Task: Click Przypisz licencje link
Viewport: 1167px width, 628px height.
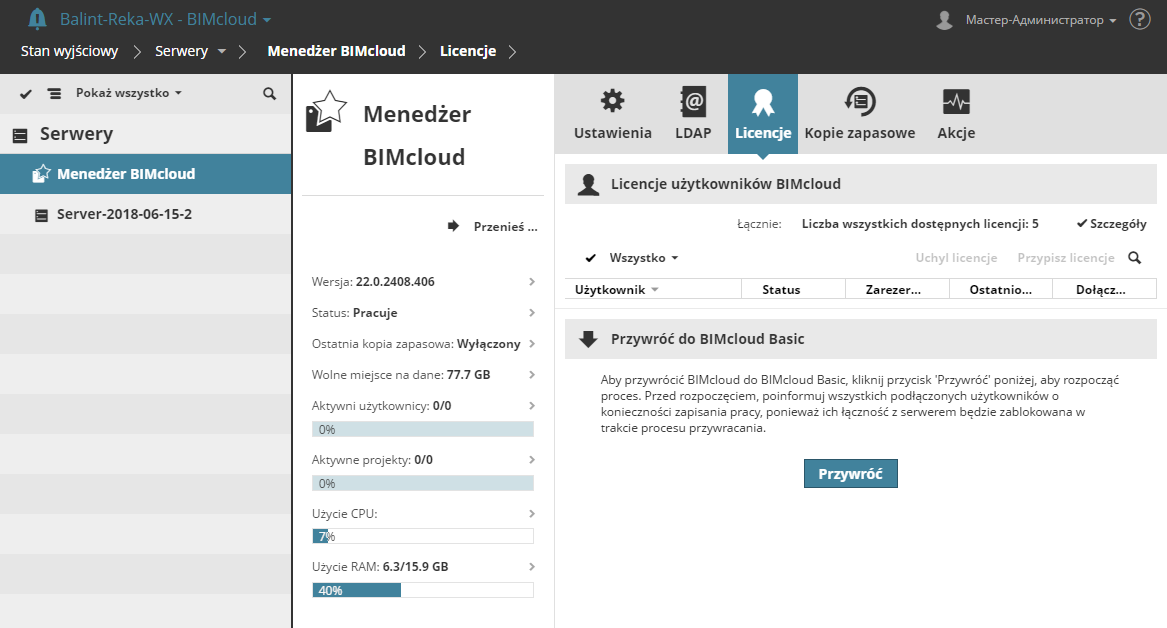Action: [x=1066, y=258]
